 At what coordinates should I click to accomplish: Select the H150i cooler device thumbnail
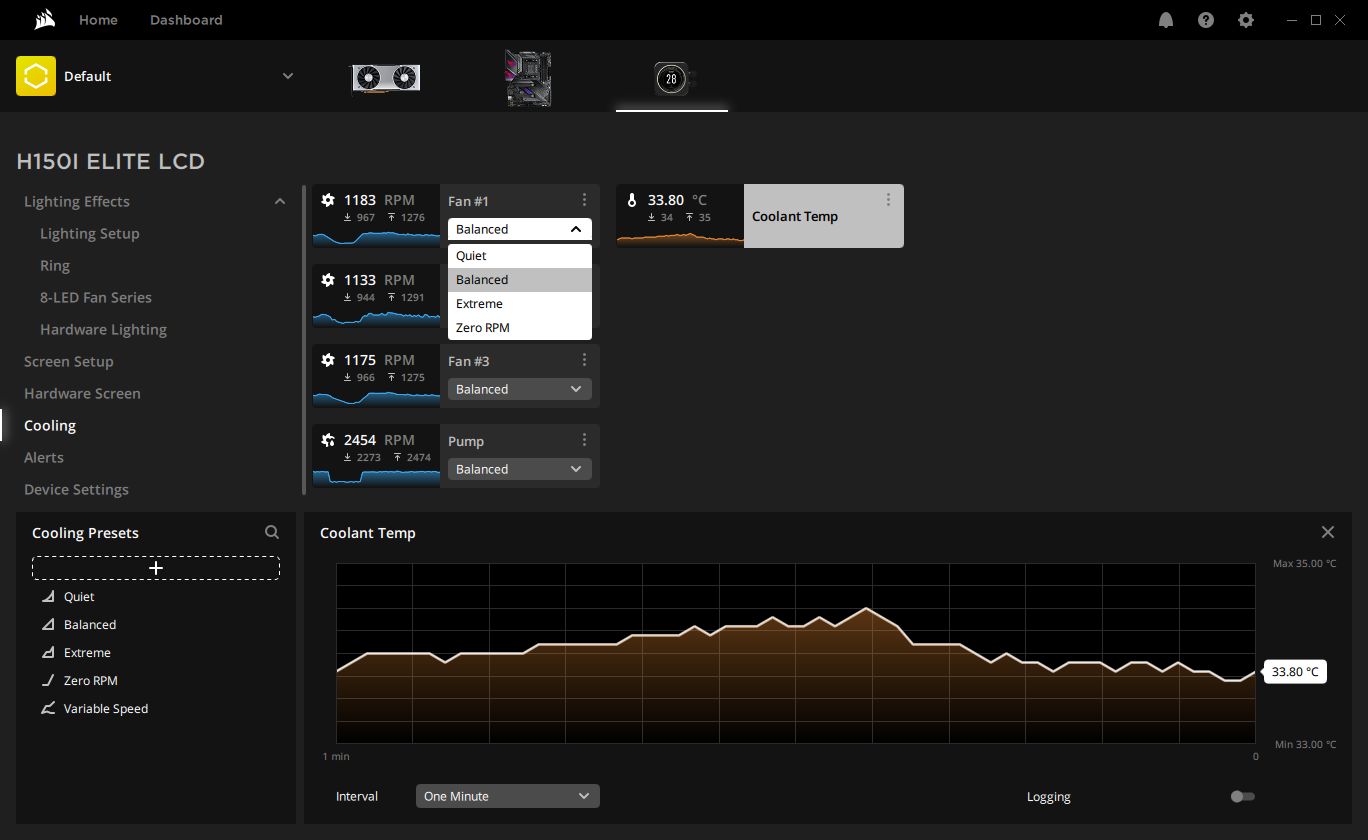(672, 78)
